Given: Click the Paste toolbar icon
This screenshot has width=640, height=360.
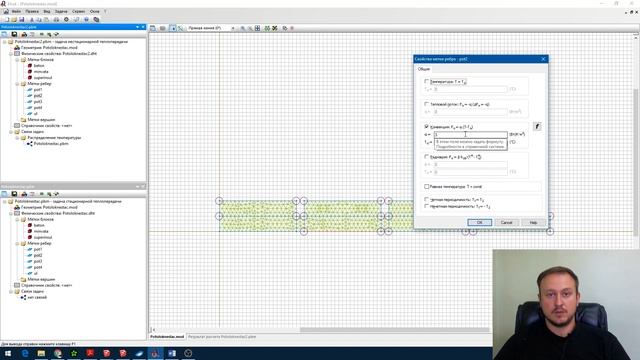Looking at the screenshot, I should click(47, 20).
